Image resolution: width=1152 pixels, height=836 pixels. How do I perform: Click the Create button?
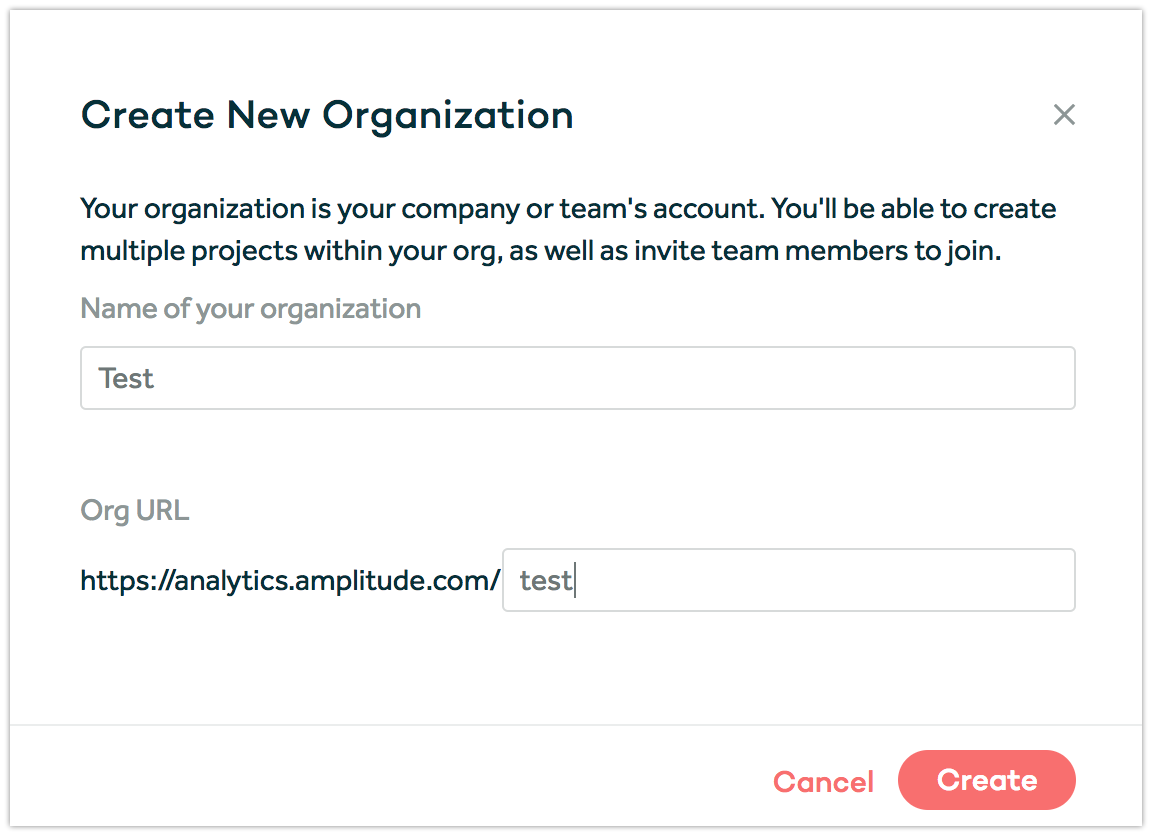(986, 780)
